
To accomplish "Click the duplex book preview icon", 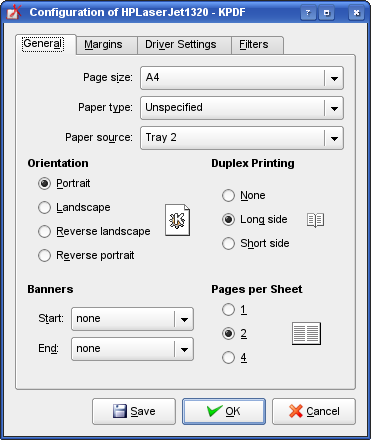I will [x=315, y=220].
